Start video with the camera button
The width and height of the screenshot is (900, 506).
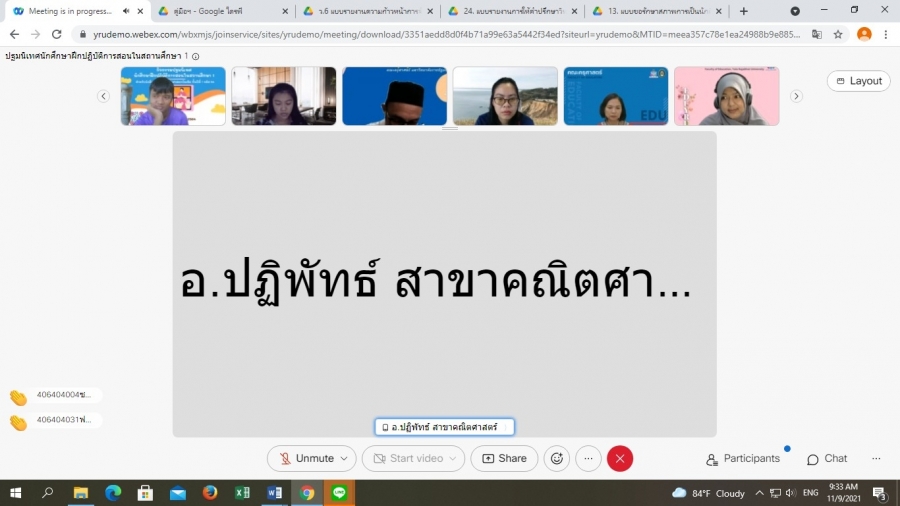point(407,459)
